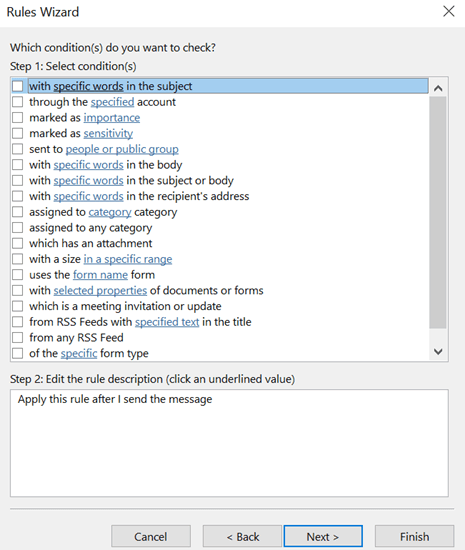Cancel the Rules Wizard
This screenshot has width=465, height=550.
151,536
